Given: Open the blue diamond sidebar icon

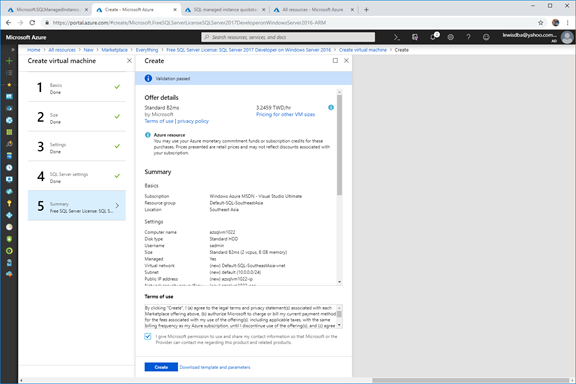Looking at the screenshot, I should point(9,215).
